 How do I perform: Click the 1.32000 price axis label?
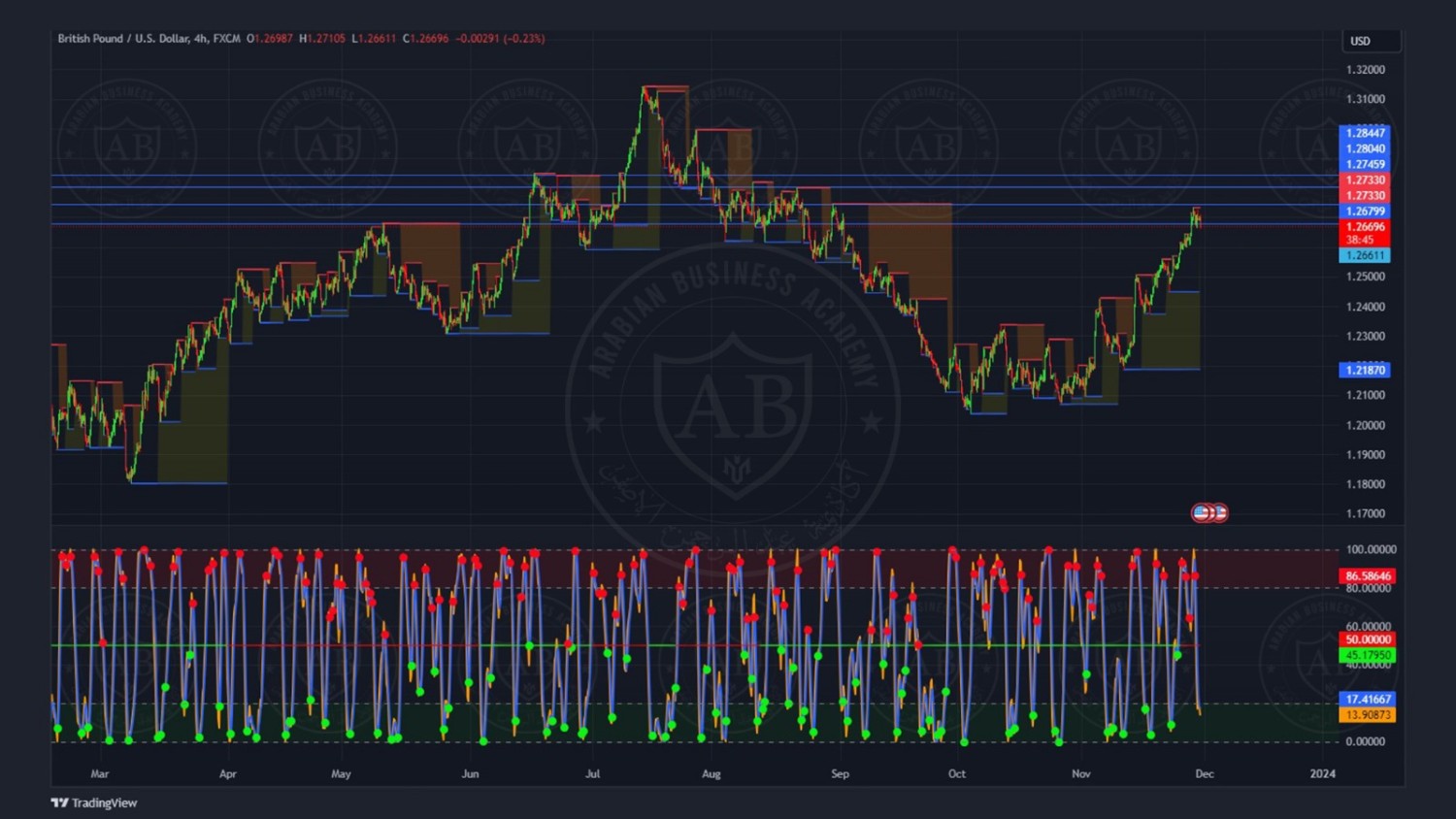pos(1365,70)
